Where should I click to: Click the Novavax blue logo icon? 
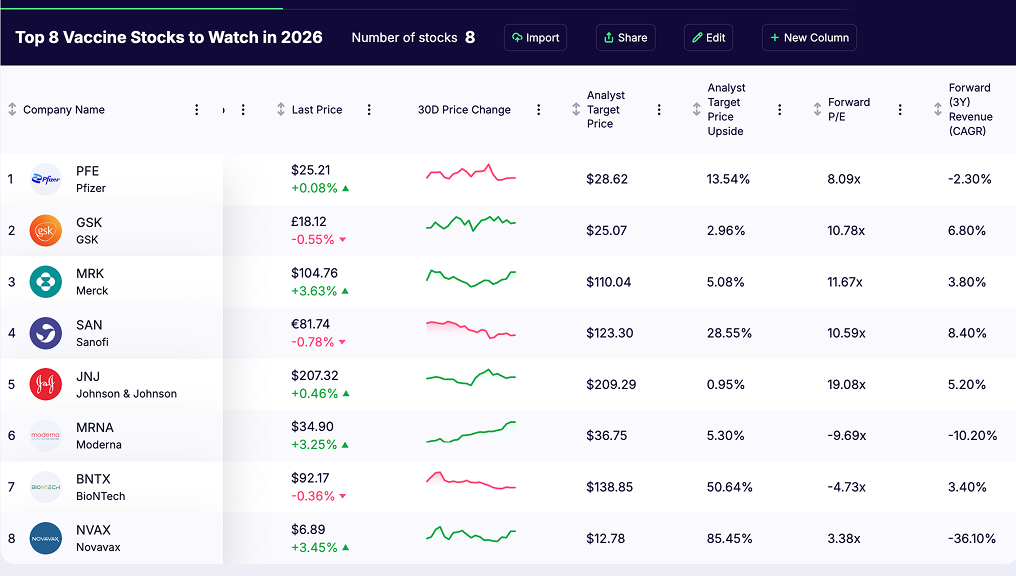point(46,538)
